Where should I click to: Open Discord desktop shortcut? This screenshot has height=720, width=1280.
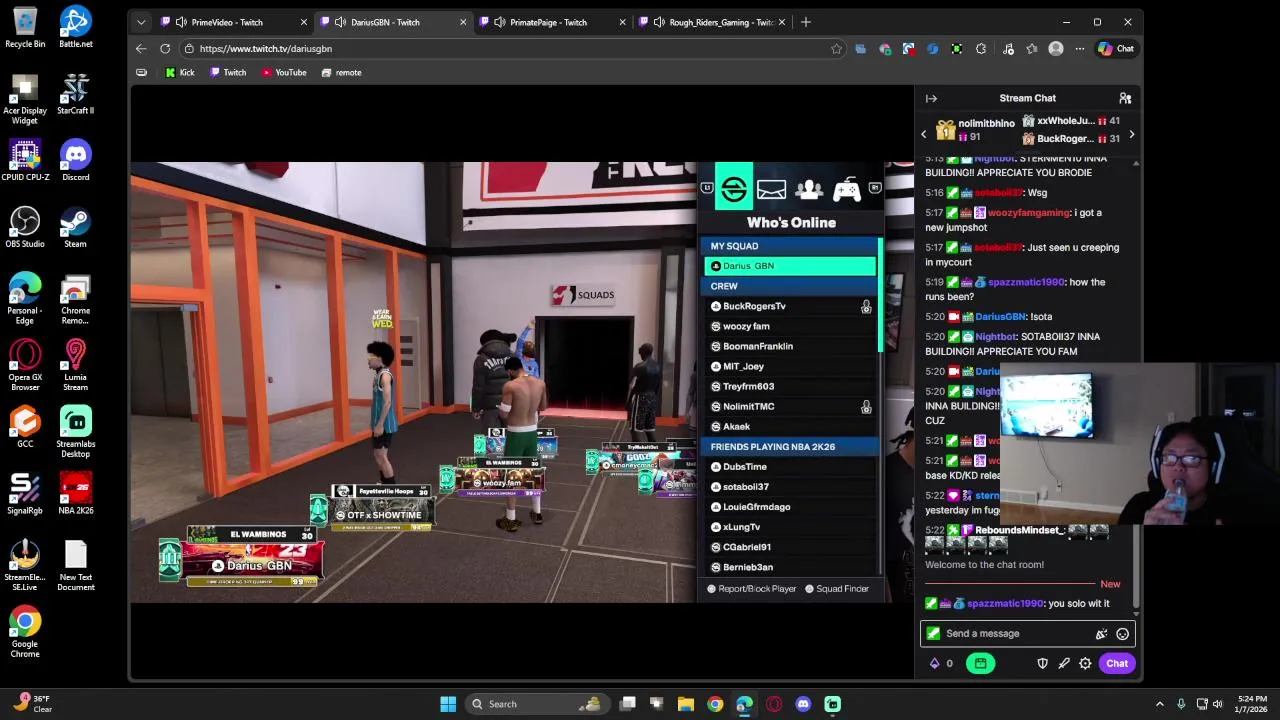click(75, 160)
